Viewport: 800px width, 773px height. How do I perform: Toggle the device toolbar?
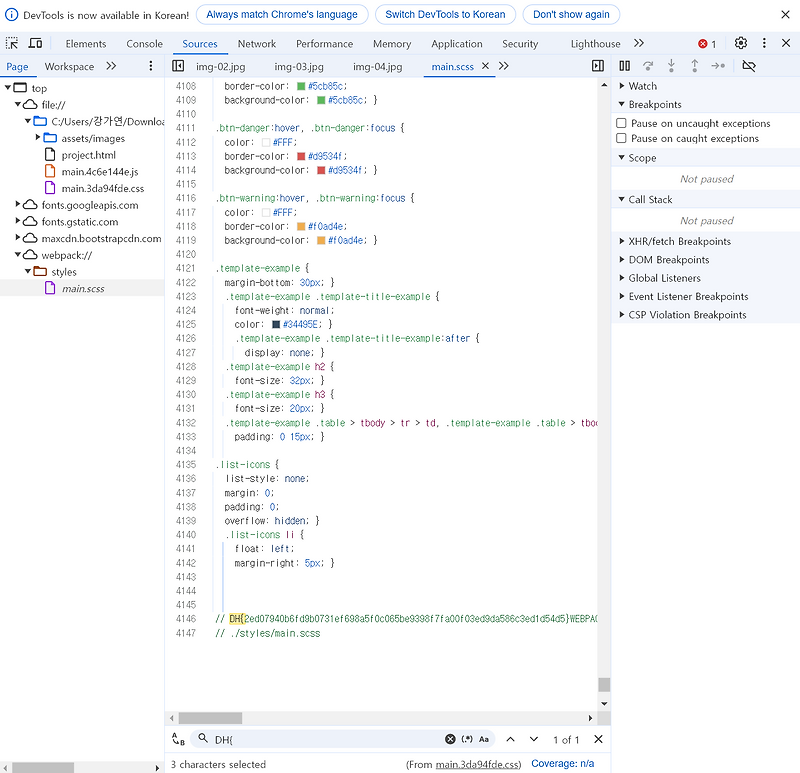(x=37, y=43)
